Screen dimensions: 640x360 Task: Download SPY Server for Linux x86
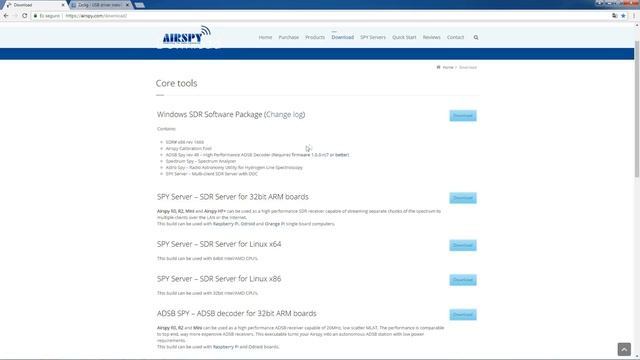click(x=463, y=280)
